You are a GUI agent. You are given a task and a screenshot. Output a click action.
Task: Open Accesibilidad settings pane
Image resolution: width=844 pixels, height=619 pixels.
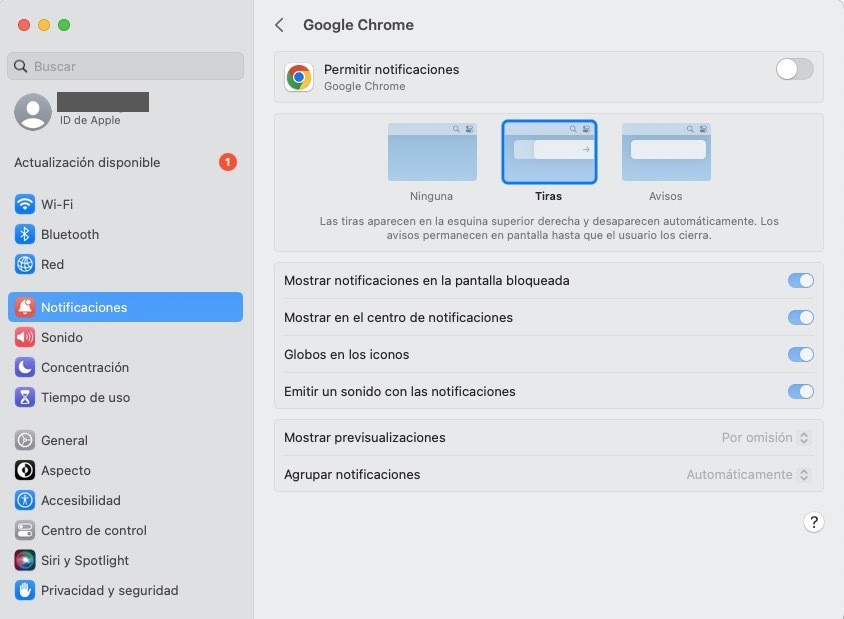tap(125, 501)
